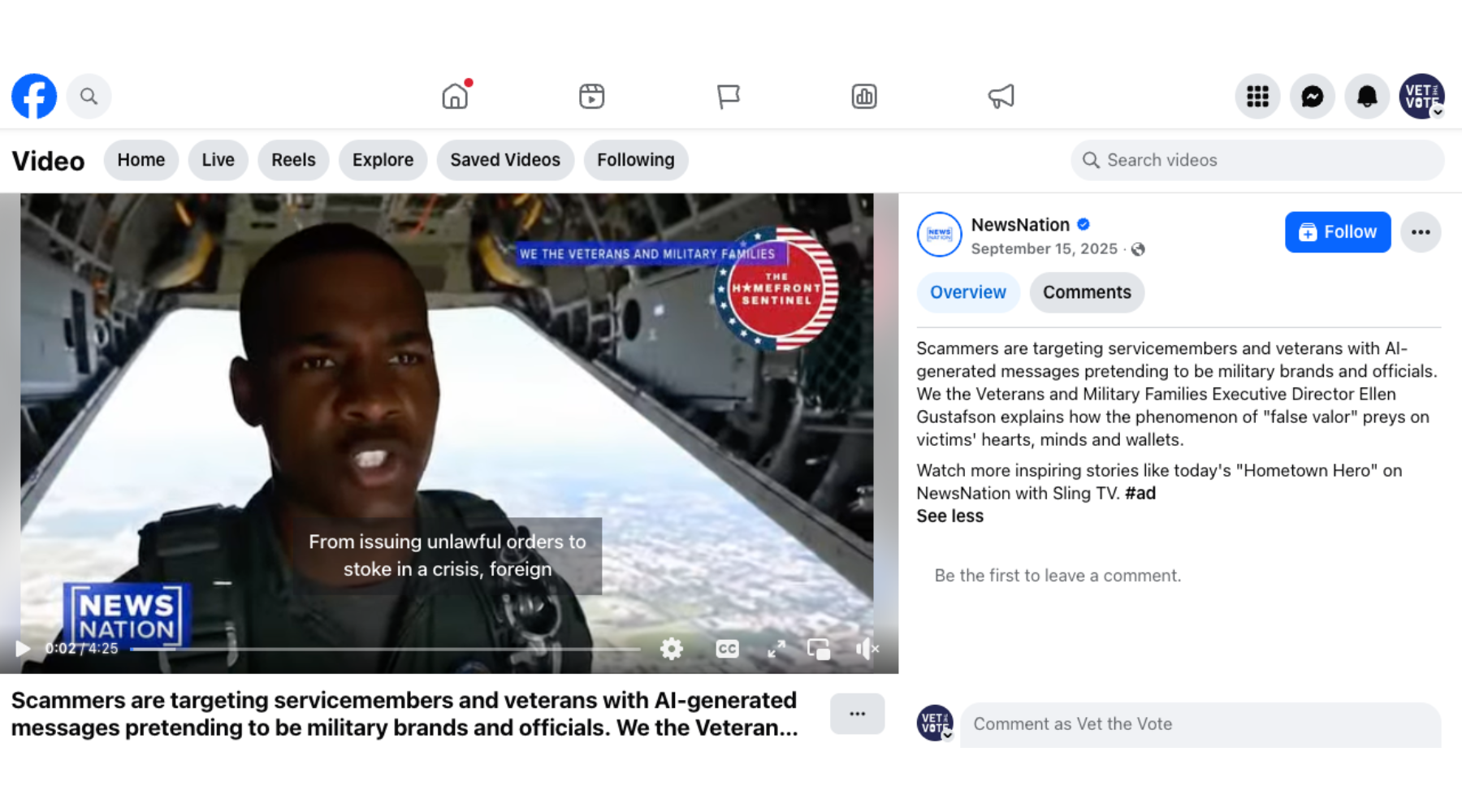Image resolution: width=1462 pixels, height=812 pixels.
Task: Open the apps menu grid
Action: (1257, 96)
